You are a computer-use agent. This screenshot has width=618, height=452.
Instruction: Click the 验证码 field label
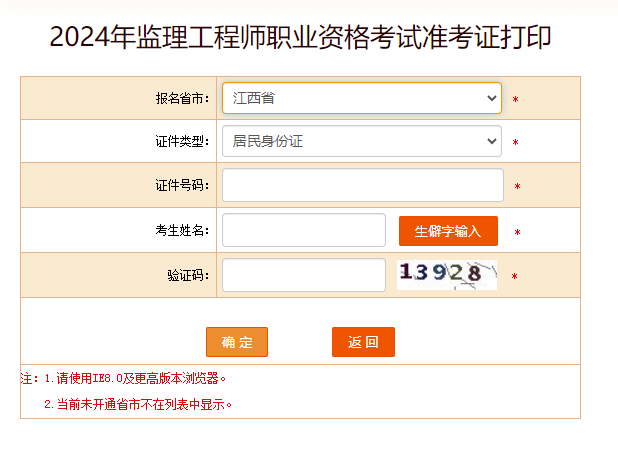pyautogui.click(x=188, y=275)
